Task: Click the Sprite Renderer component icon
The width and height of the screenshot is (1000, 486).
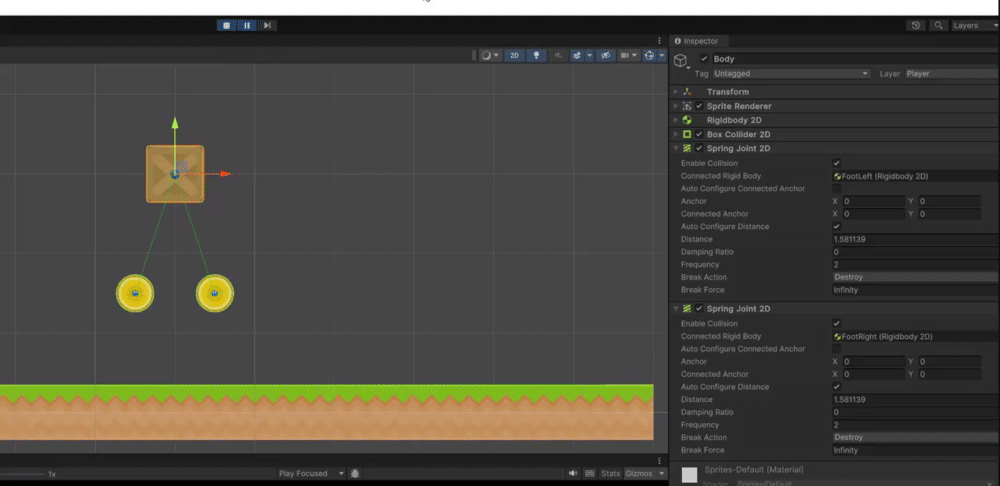Action: pos(687,106)
